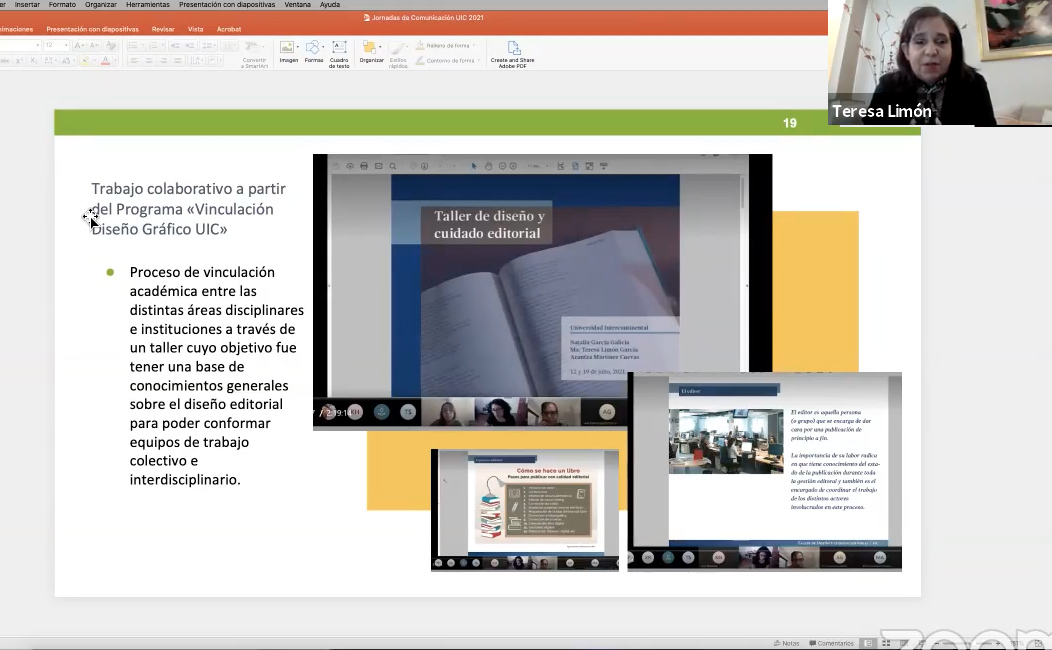Toggle the Comentarios pane
1052x650 pixels.
click(831, 643)
